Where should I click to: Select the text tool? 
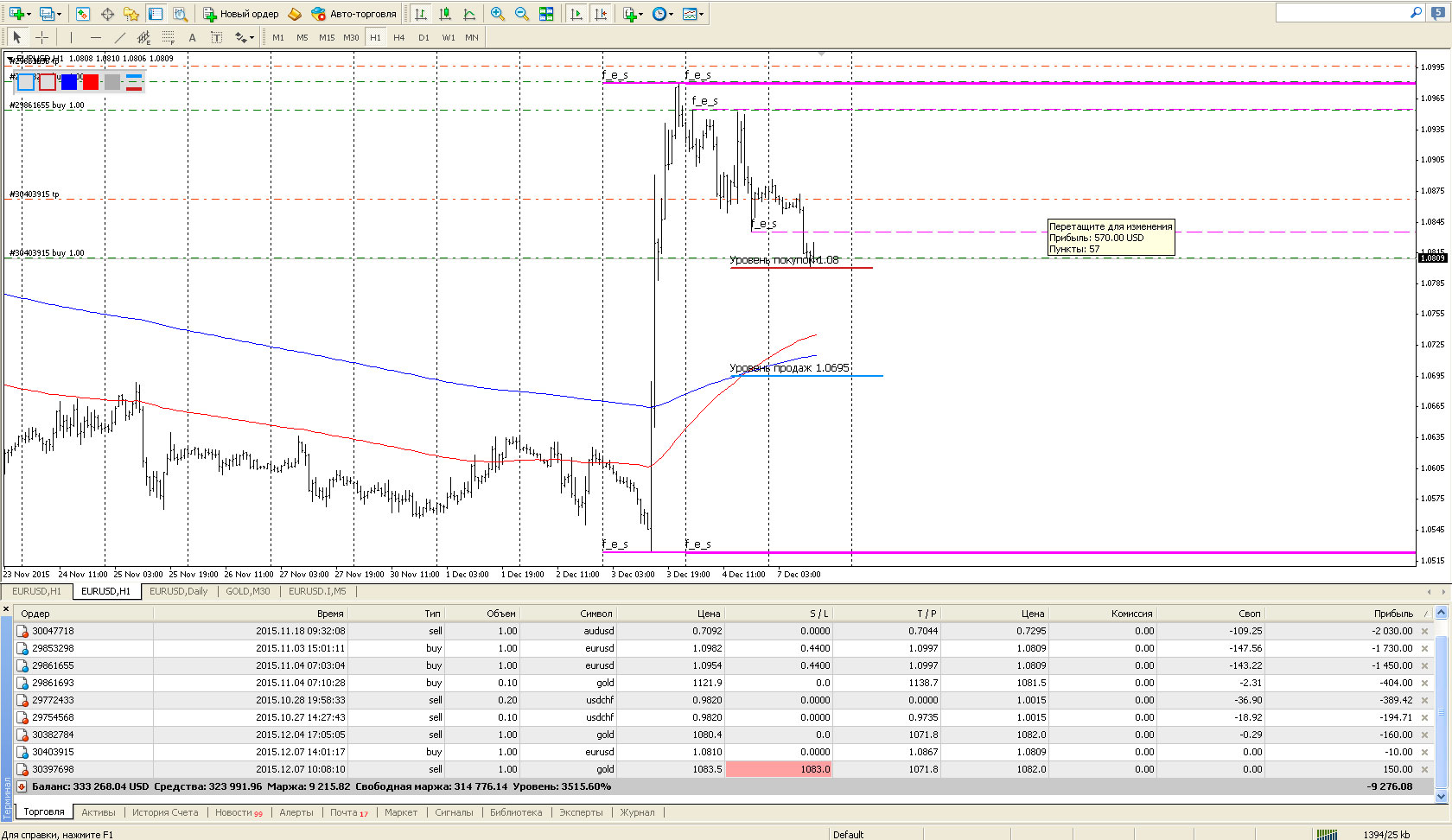(193, 37)
